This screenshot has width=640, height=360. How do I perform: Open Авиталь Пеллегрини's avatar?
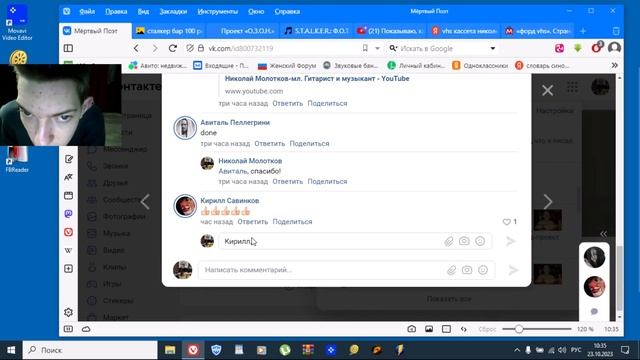tap(185, 128)
